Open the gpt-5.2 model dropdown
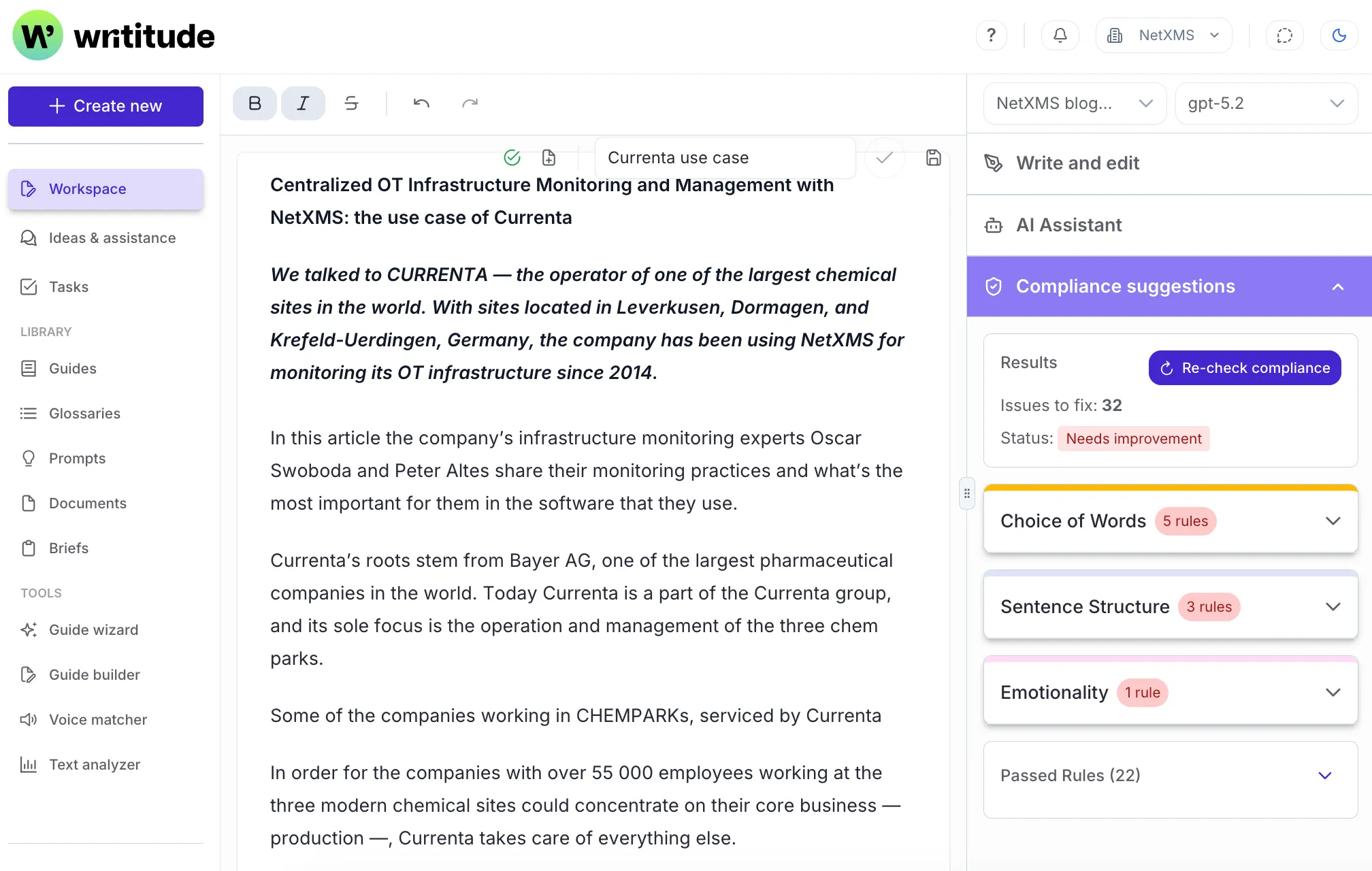 [1266, 103]
